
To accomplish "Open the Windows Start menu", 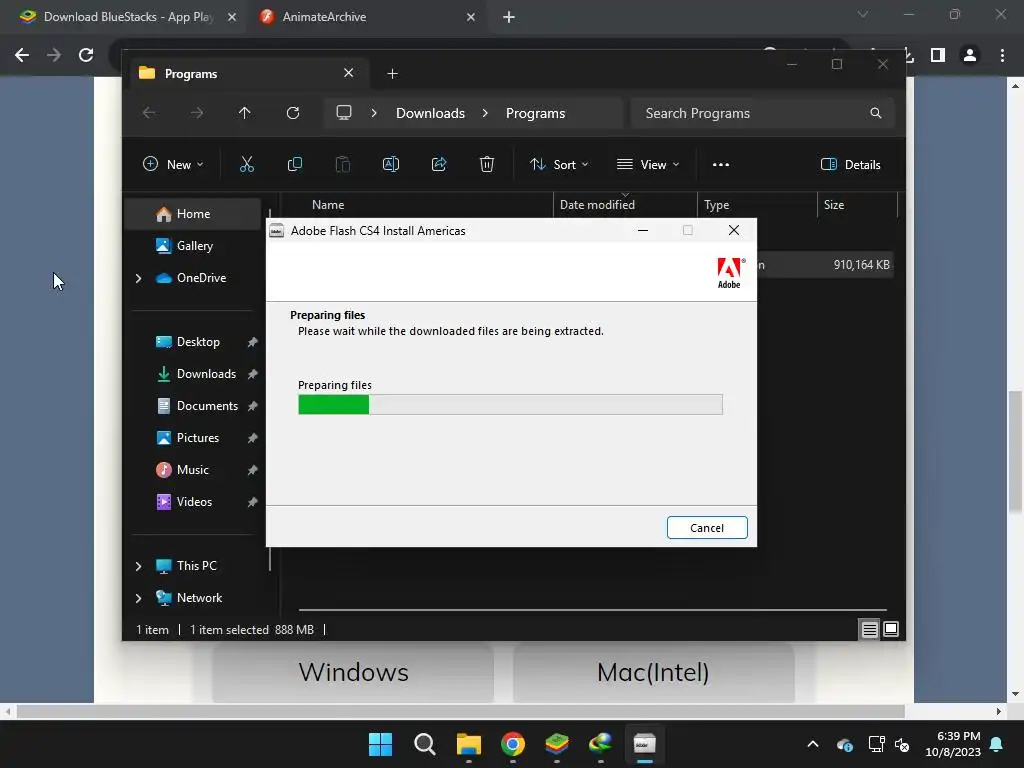I will 380,744.
